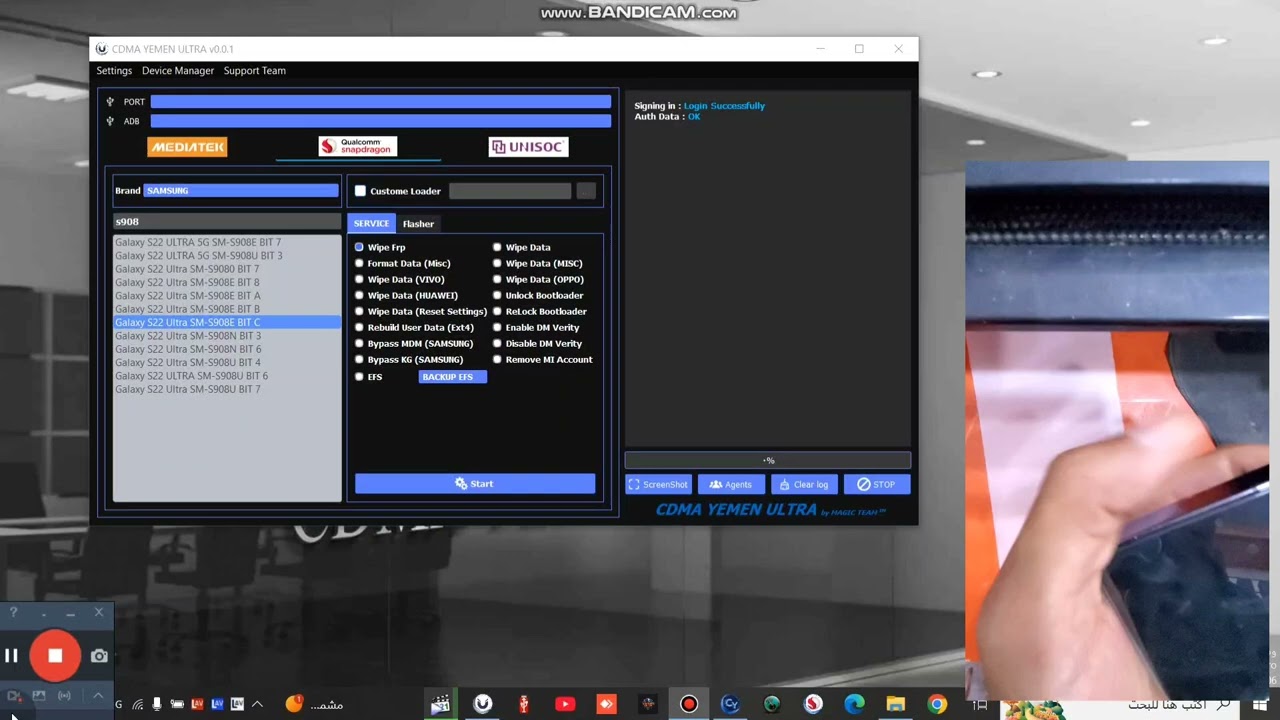Open File Explorer from the taskbar
This screenshot has height=720, width=1280.
coord(896,704)
